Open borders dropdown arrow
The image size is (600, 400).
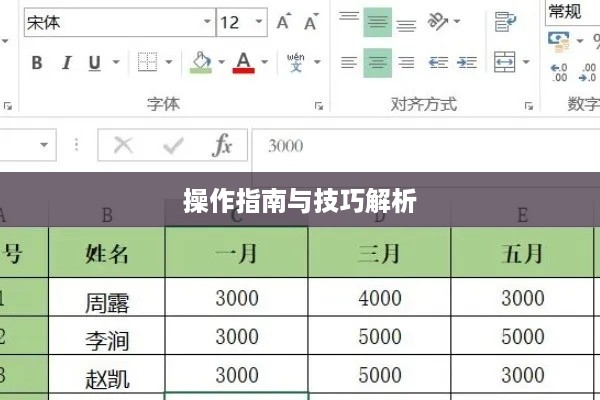point(169,62)
